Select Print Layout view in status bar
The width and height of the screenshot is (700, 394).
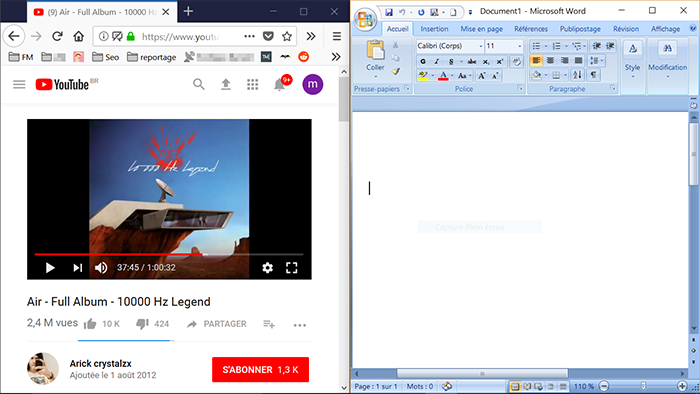tap(515, 386)
